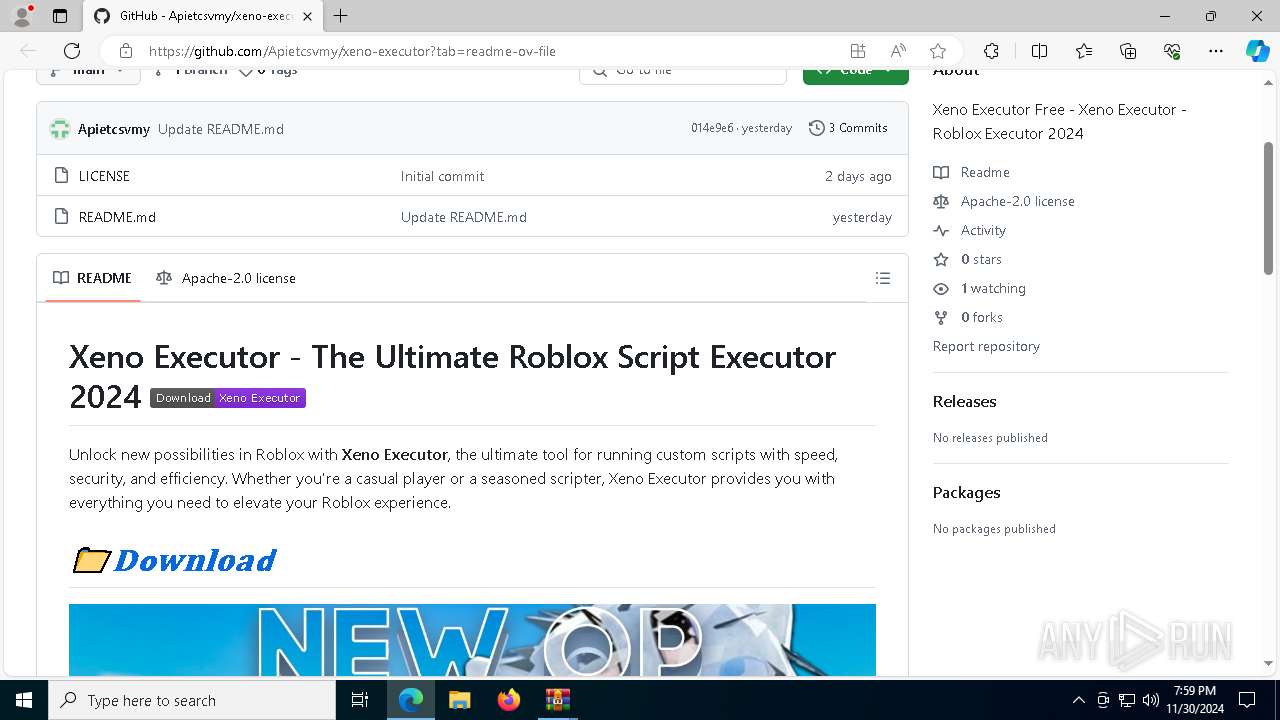
Task: Open the taskbar clock and date
Action: [1195, 700]
